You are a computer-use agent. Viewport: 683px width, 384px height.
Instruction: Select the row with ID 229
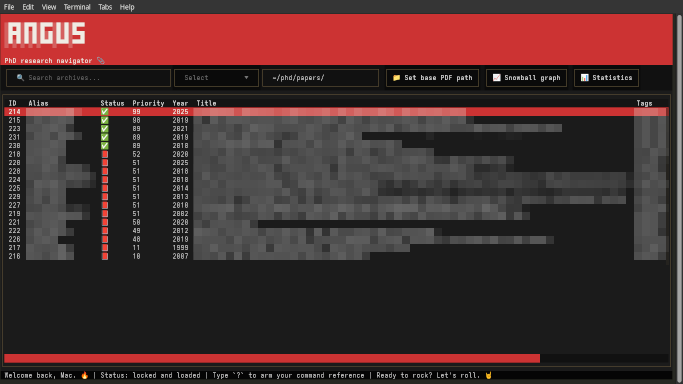coord(335,197)
